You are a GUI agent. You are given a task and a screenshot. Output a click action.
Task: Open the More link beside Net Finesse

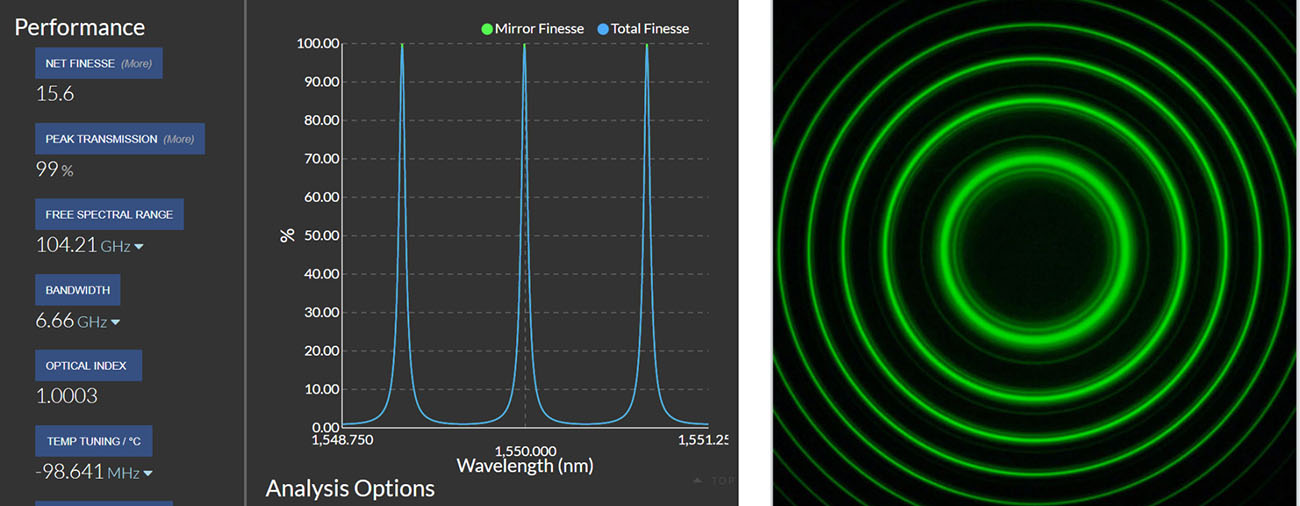(137, 63)
